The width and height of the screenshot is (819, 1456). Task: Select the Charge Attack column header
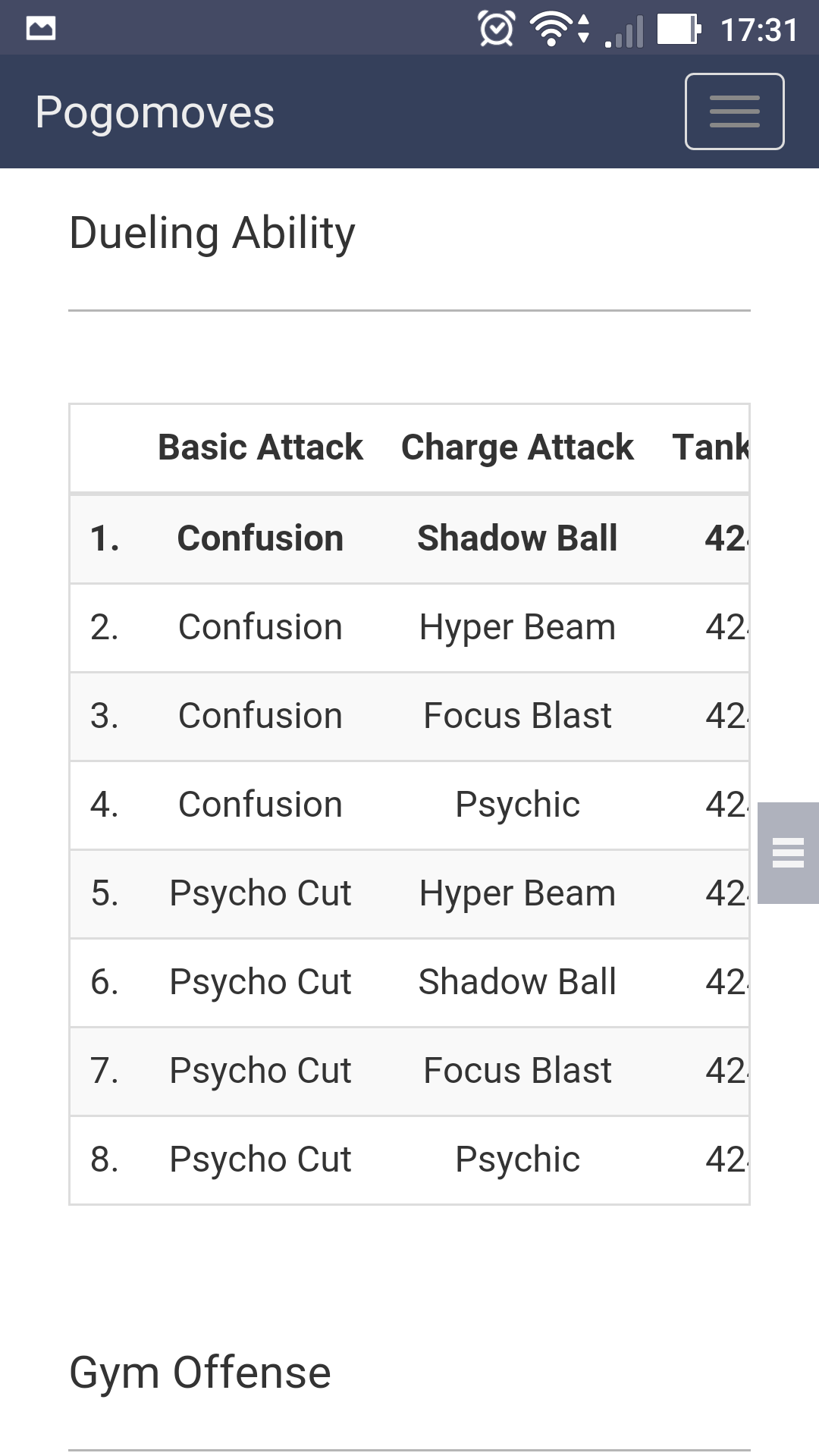click(517, 447)
